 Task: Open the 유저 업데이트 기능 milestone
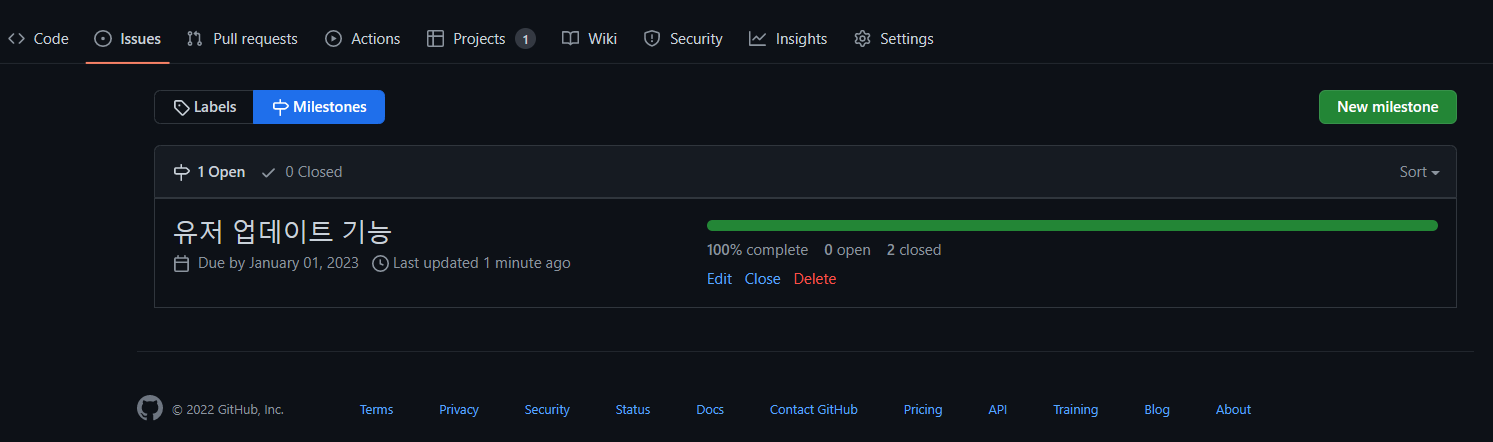tap(283, 231)
